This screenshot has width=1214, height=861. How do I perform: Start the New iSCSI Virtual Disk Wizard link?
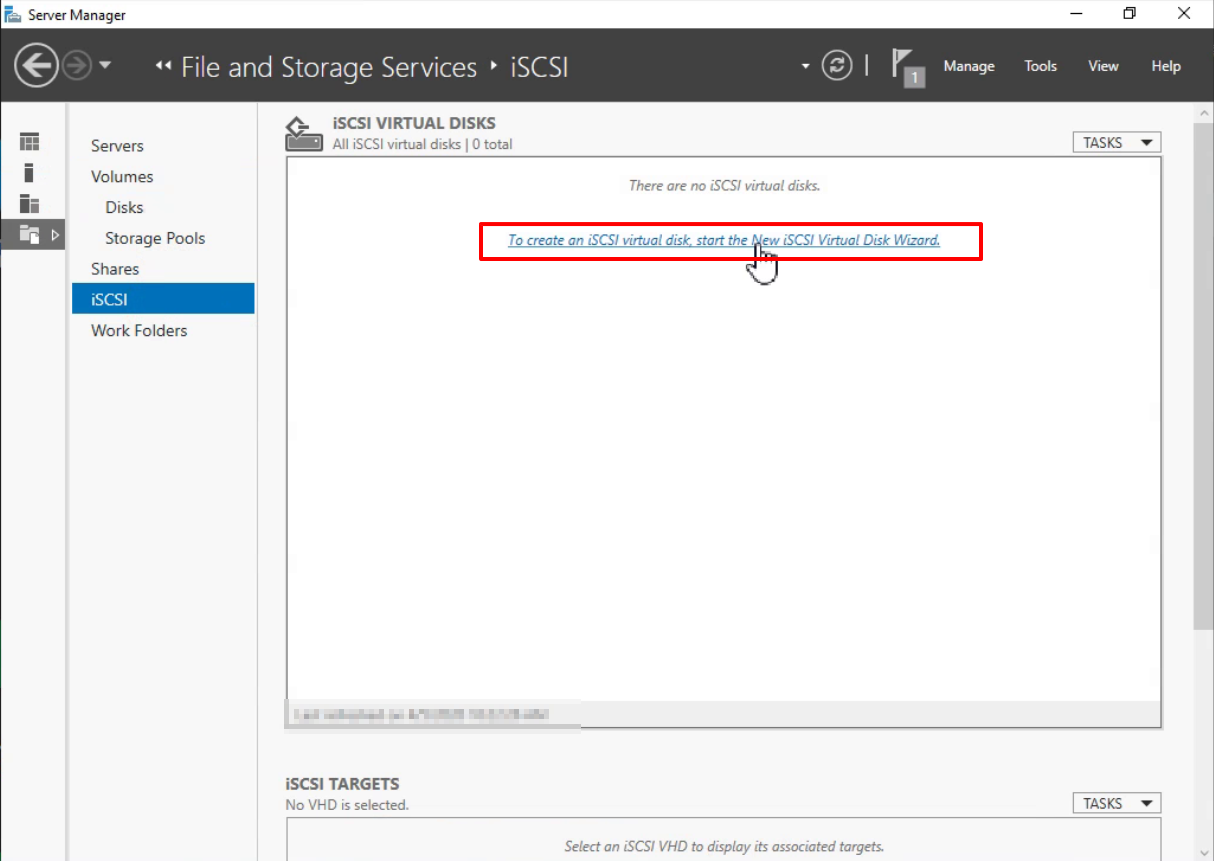tap(724, 240)
